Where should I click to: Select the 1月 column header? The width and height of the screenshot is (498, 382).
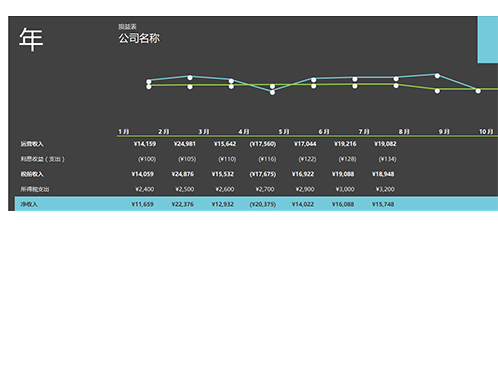[124, 132]
